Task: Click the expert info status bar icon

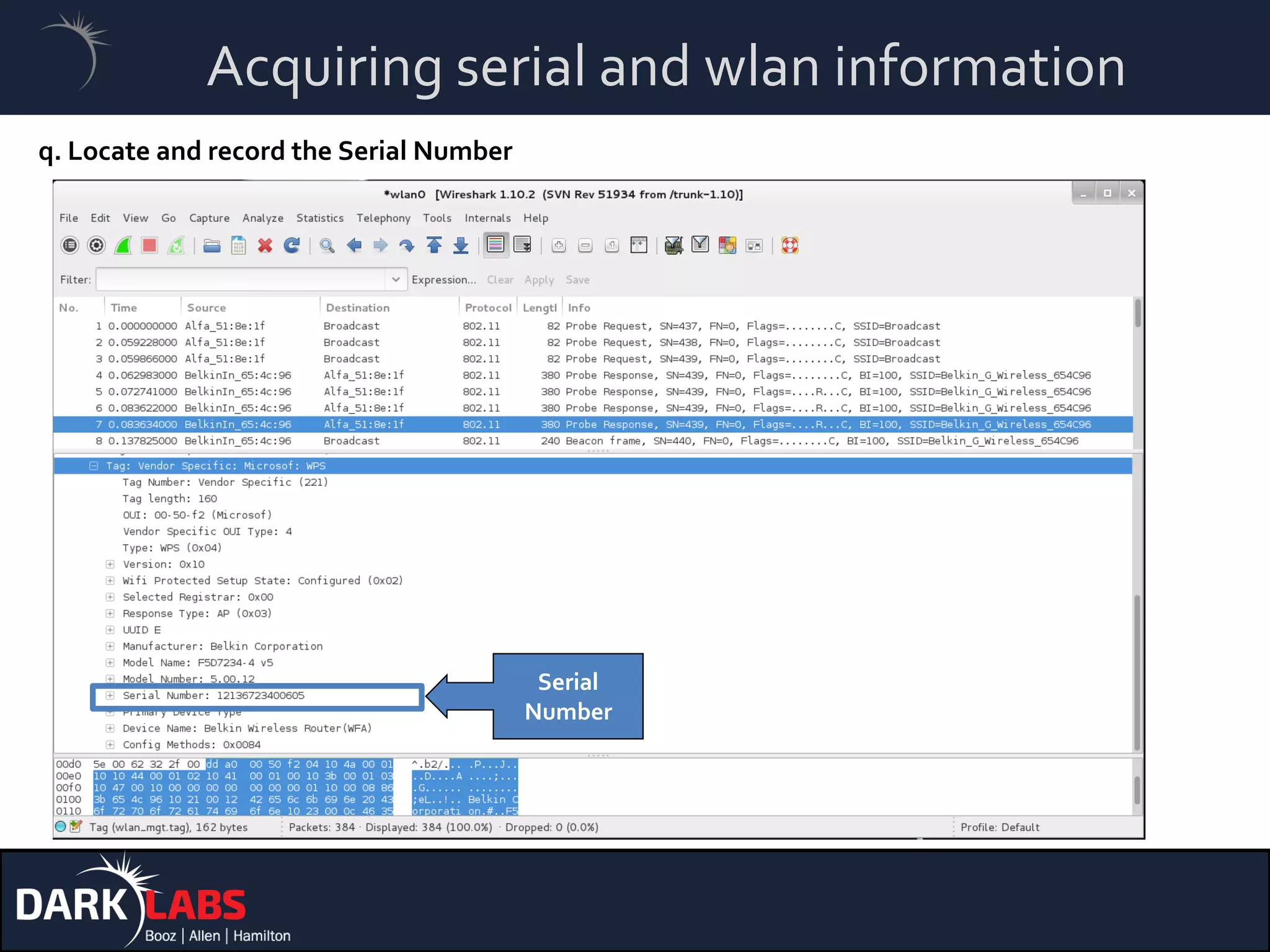Action: [x=61, y=827]
